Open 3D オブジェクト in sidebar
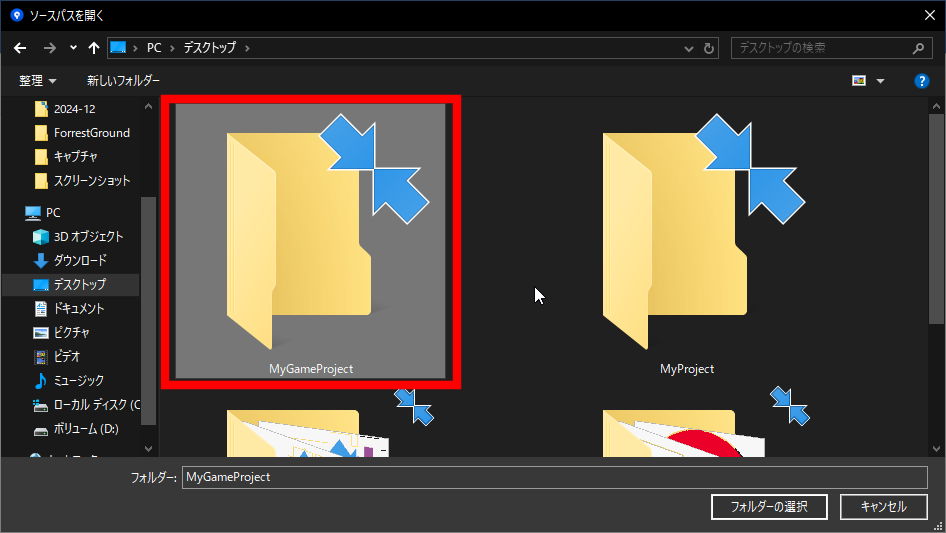946x533 pixels. 88,237
